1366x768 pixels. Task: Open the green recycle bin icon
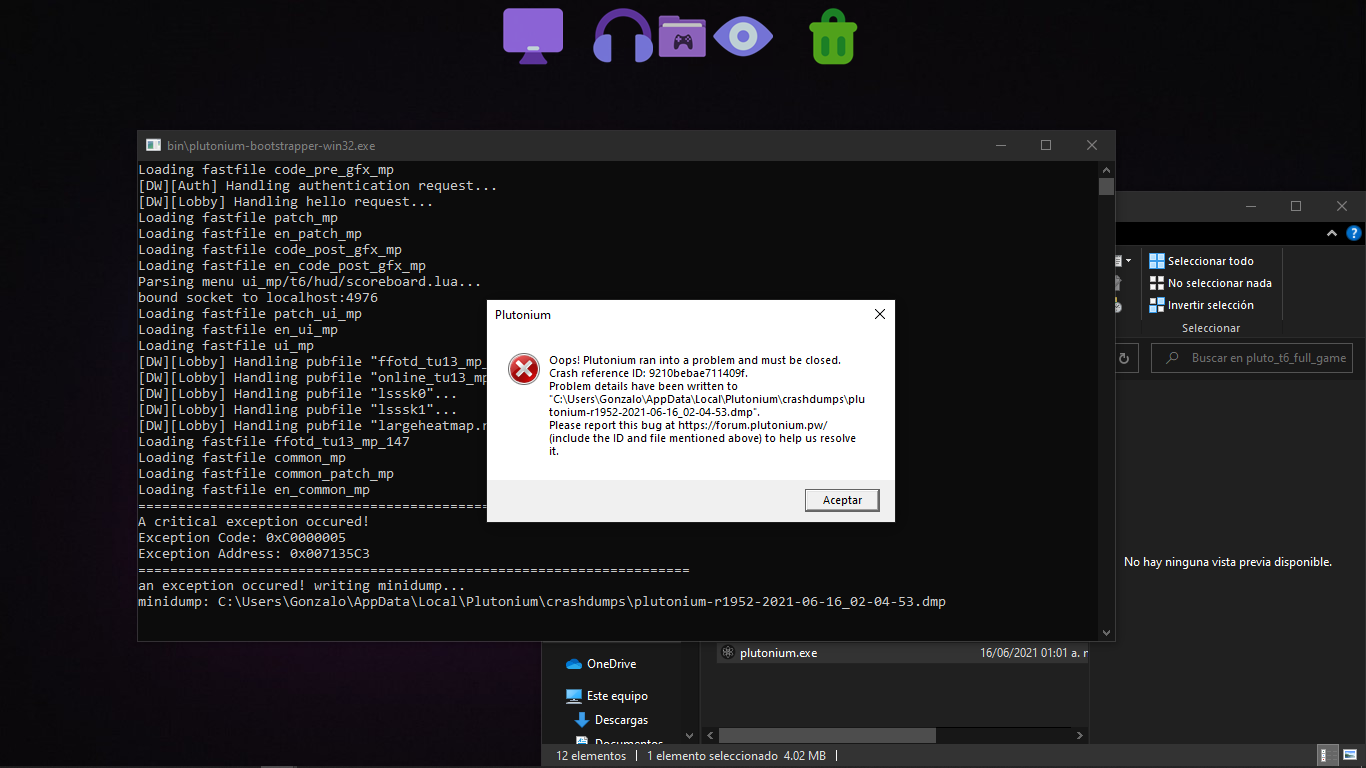[832, 37]
